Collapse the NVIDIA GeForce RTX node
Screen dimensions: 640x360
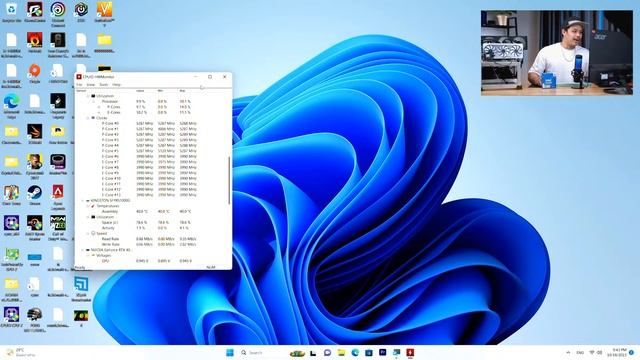(82, 250)
